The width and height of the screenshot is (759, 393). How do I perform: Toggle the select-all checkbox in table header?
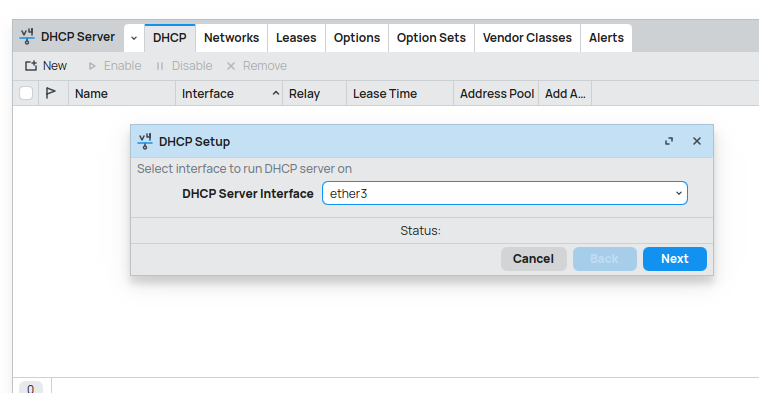26,93
